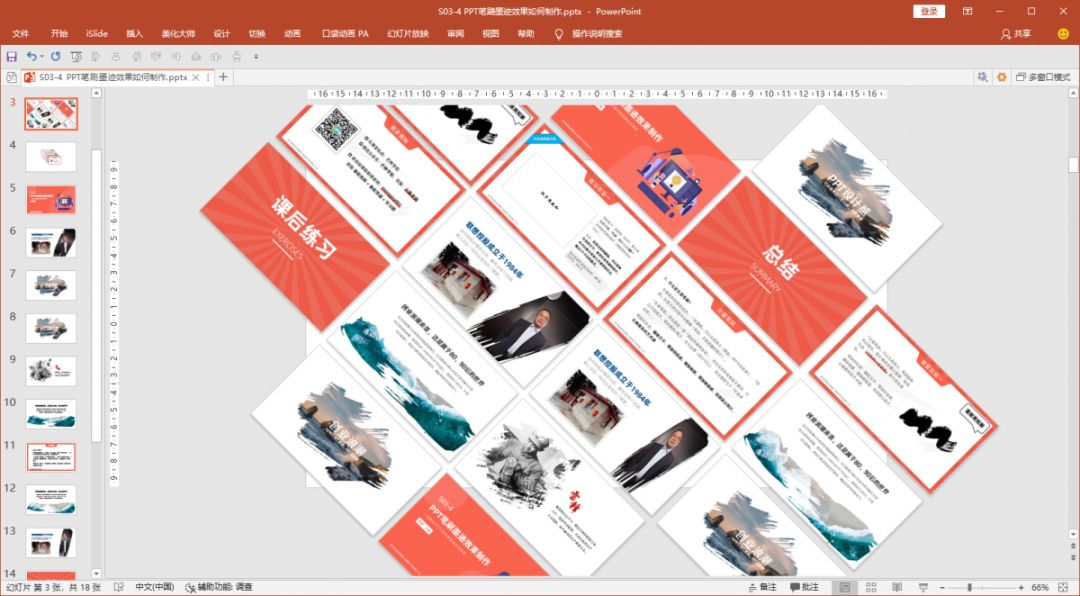The height and width of the screenshot is (596, 1080).
Task: Click the 幻灯片 第3张 slide counter in status bar
Action: (52, 587)
